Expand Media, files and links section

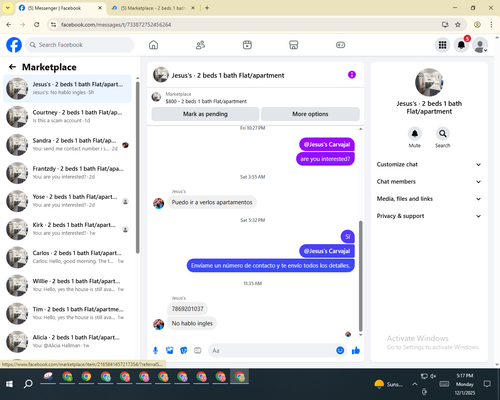[x=429, y=199]
